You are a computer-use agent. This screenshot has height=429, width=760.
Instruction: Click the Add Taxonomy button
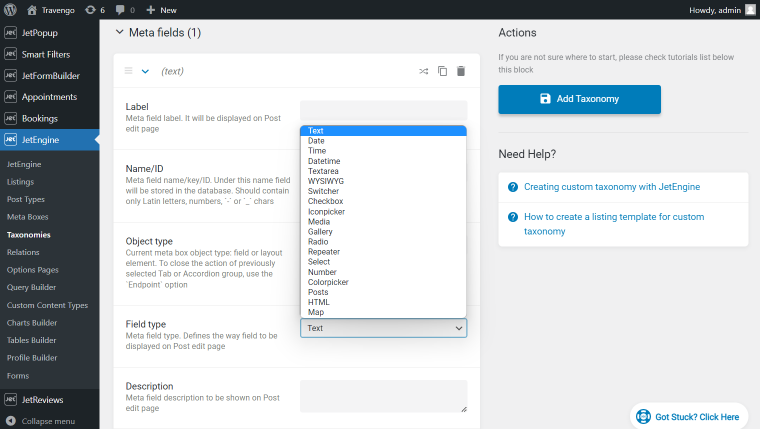click(x=579, y=99)
